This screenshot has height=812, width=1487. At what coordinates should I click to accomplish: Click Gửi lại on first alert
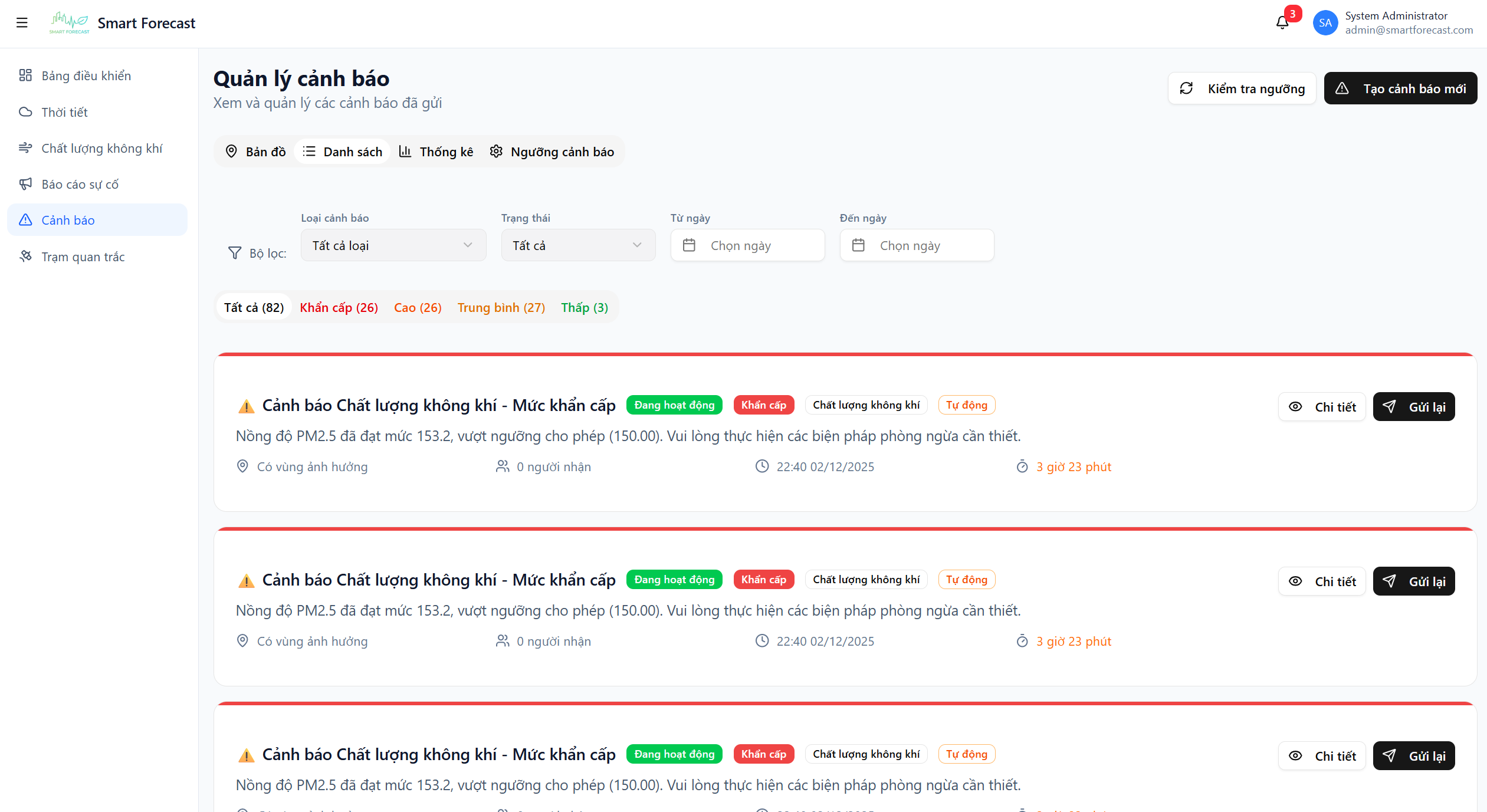click(1413, 407)
